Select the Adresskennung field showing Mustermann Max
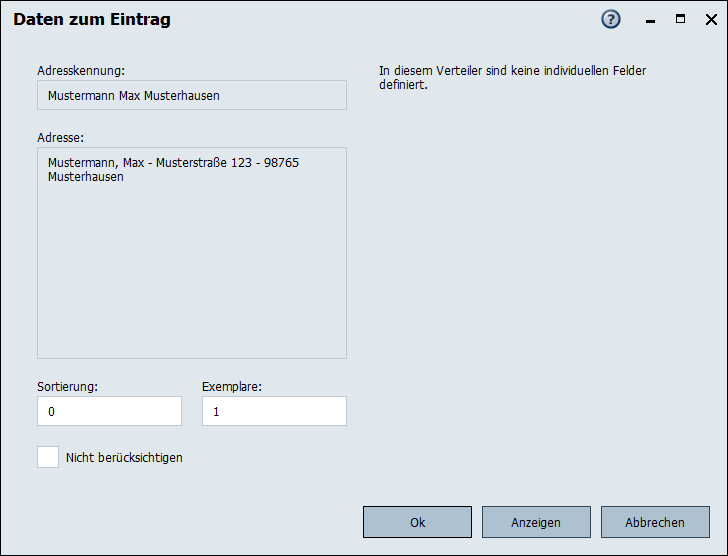This screenshot has height=556, width=728. click(192, 95)
